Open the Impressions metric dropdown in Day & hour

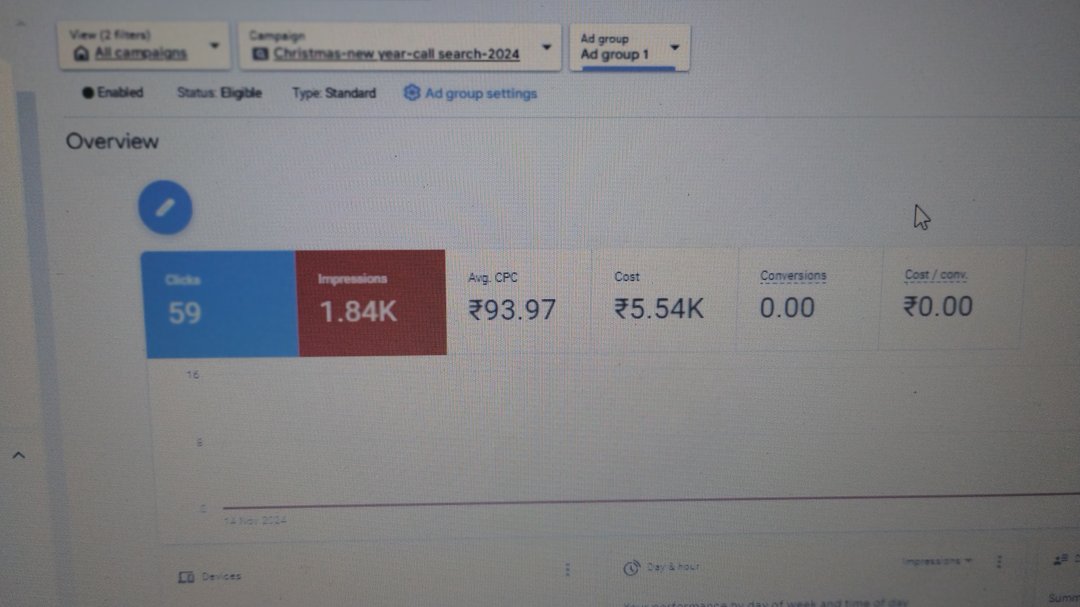(x=937, y=561)
